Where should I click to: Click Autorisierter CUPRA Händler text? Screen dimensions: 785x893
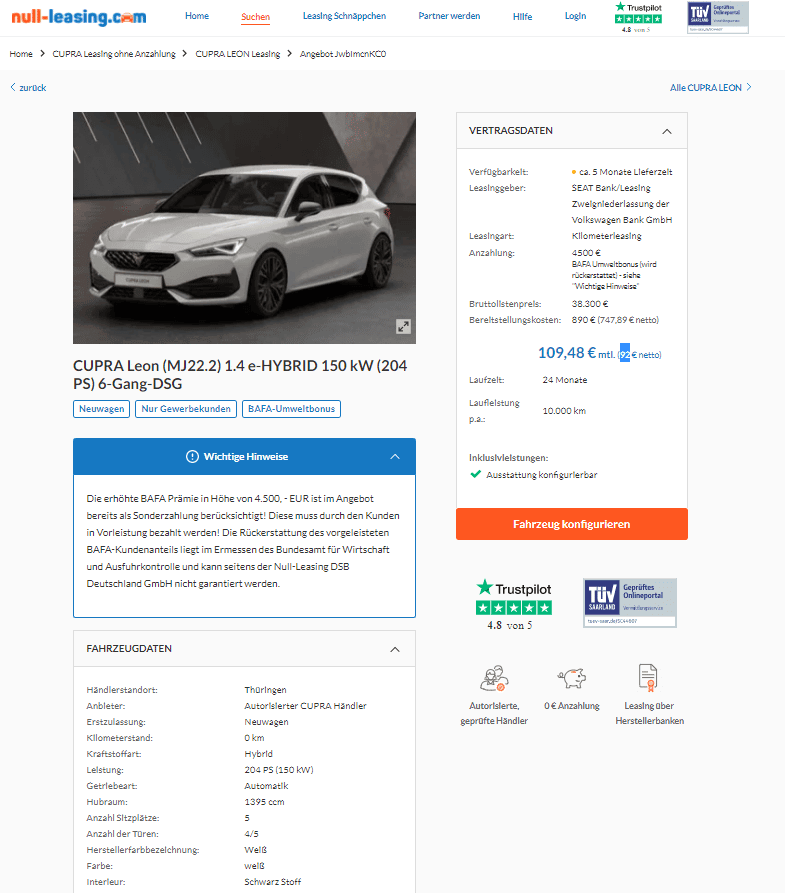click(x=305, y=706)
